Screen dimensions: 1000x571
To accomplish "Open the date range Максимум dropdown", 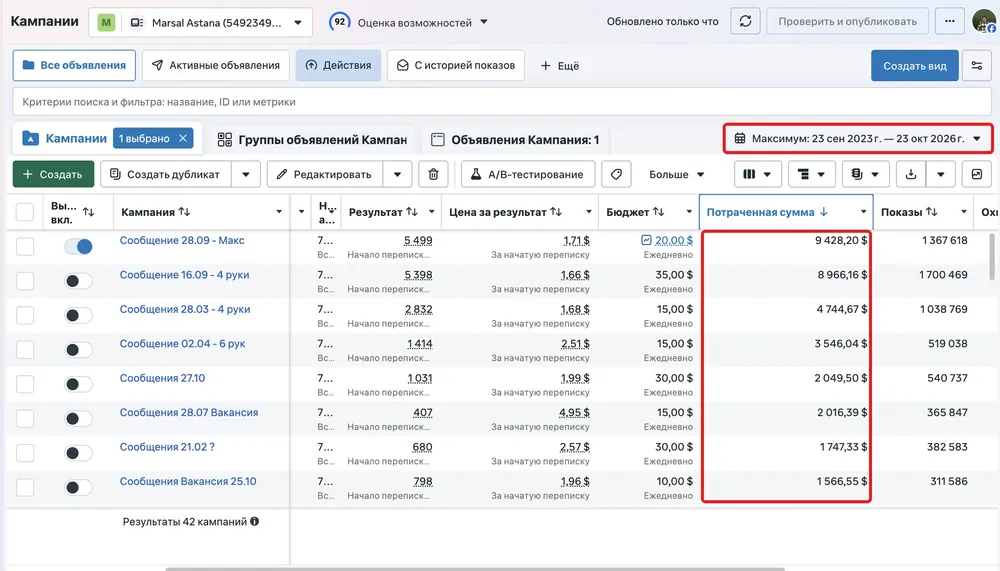I will coord(857,138).
